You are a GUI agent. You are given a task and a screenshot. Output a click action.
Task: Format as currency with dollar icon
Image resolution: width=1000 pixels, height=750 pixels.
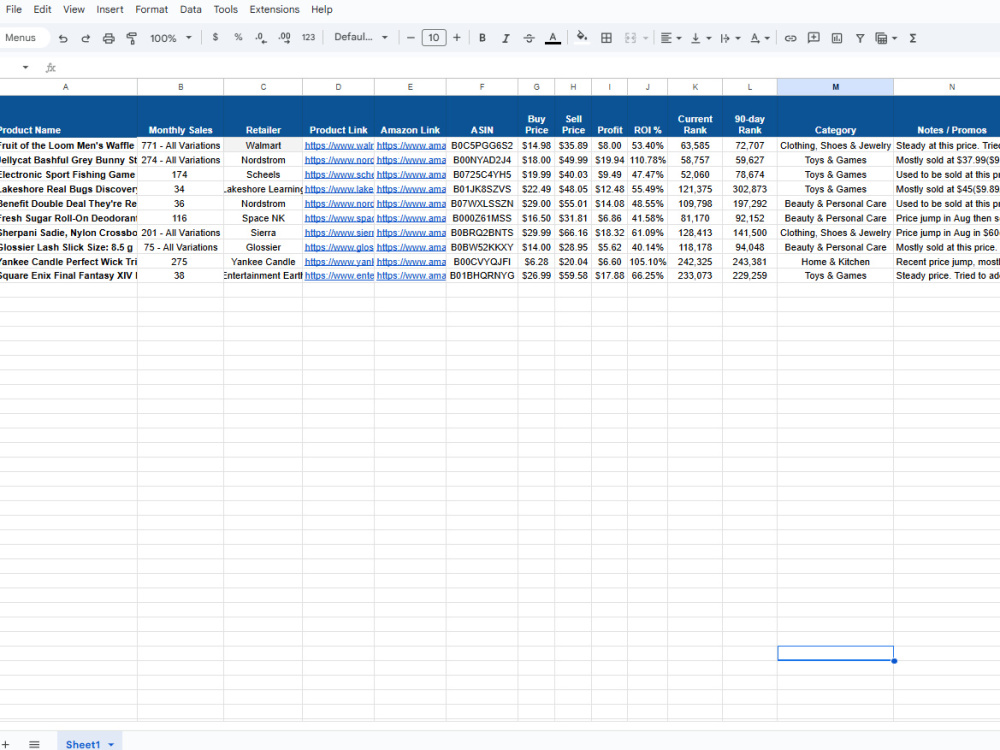[215, 38]
